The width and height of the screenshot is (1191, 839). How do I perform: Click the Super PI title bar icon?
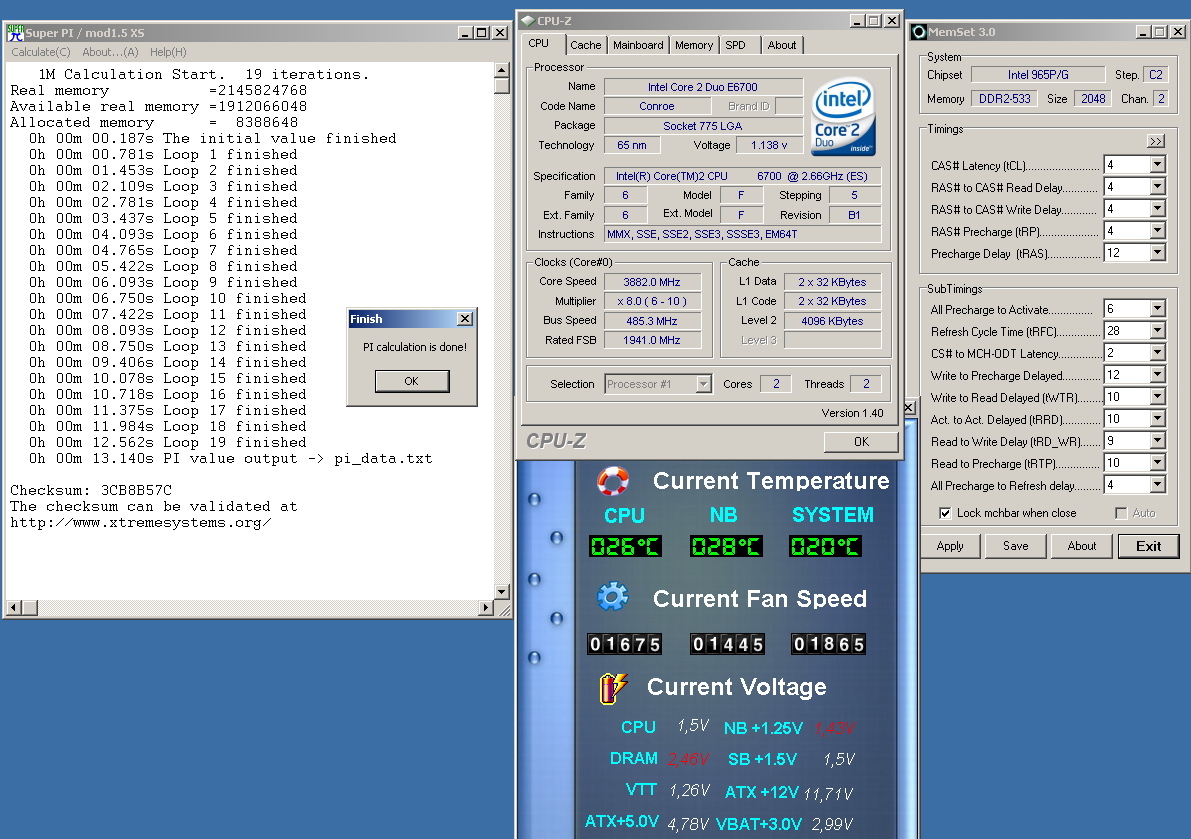15,33
